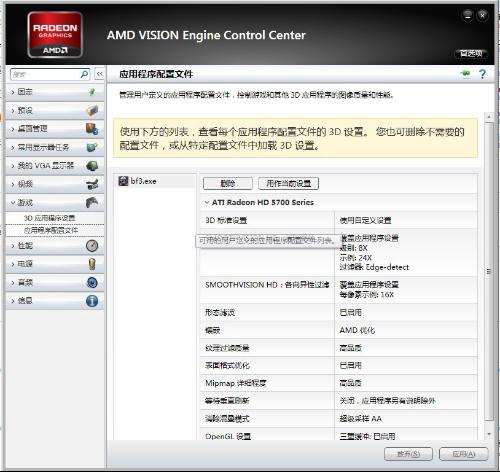500x472 pixels.
Task: Click the 应用程序配置文件 page heading
Action: 156,74
